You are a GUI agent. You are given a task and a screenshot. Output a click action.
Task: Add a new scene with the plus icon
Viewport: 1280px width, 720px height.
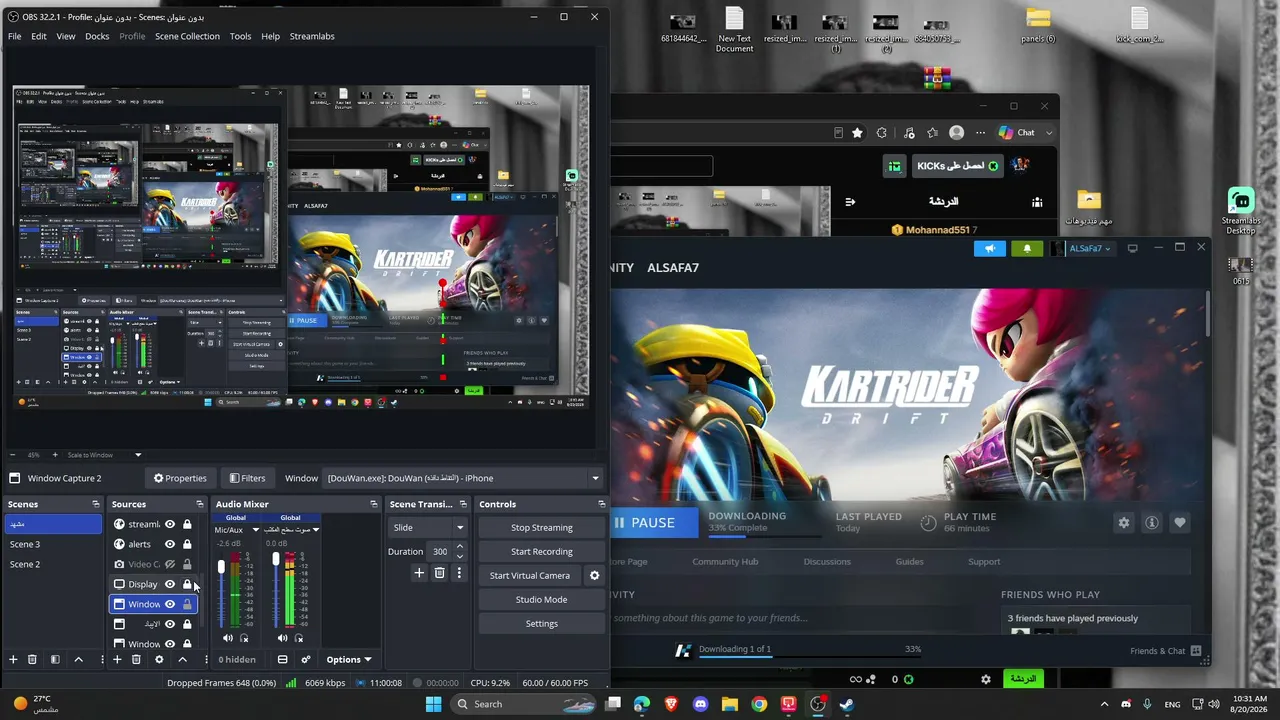(13, 659)
